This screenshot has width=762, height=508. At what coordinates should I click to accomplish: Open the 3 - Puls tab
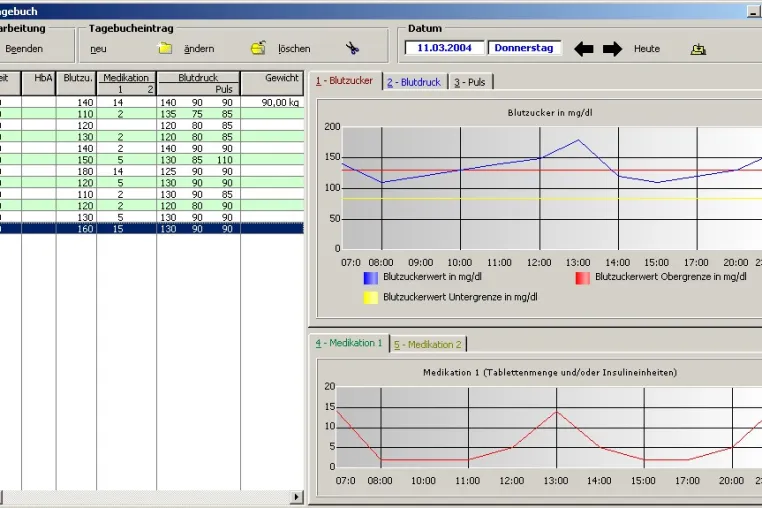tap(470, 82)
